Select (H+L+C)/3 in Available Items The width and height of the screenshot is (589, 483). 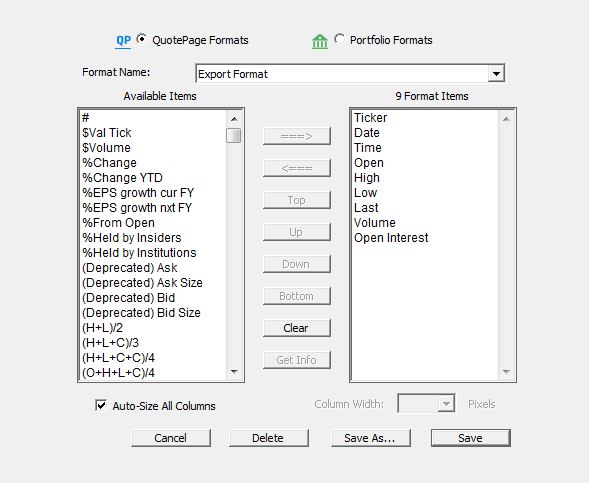(x=110, y=343)
